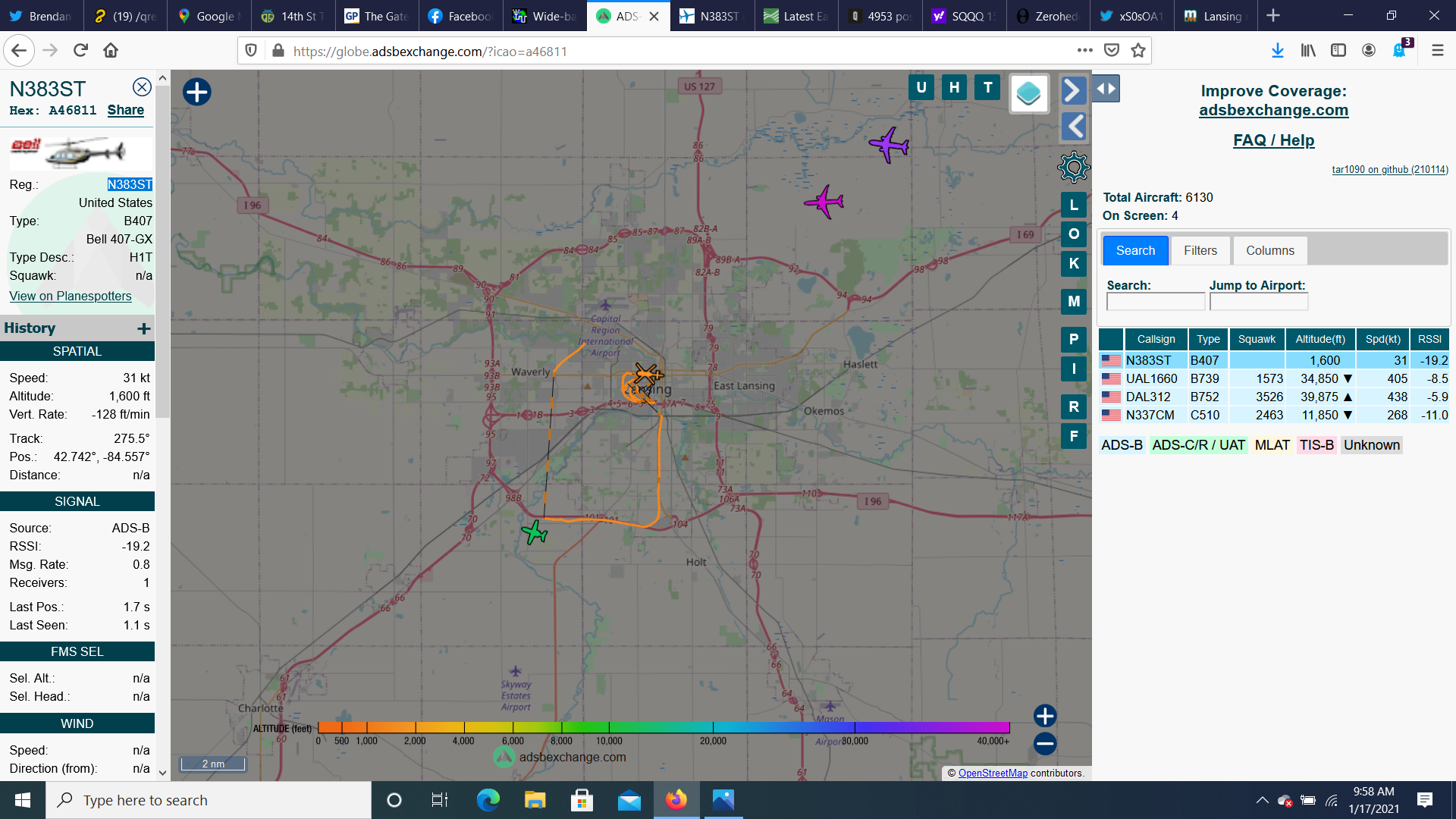The height and width of the screenshot is (819, 1456).
Task: Select the UAL1660 aircraft row
Action: pyautogui.click(x=1274, y=378)
